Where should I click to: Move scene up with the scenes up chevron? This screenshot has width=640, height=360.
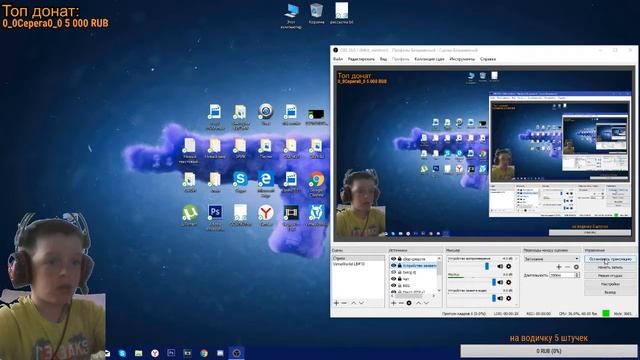353,303
